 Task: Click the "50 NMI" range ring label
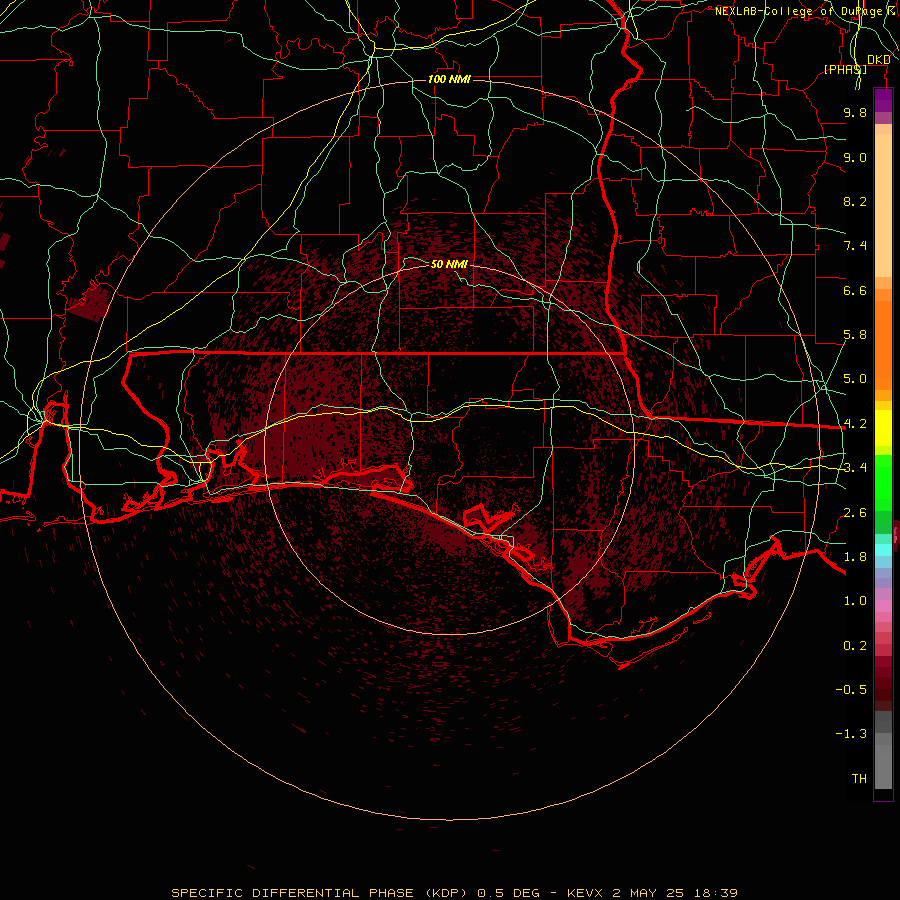[449, 264]
